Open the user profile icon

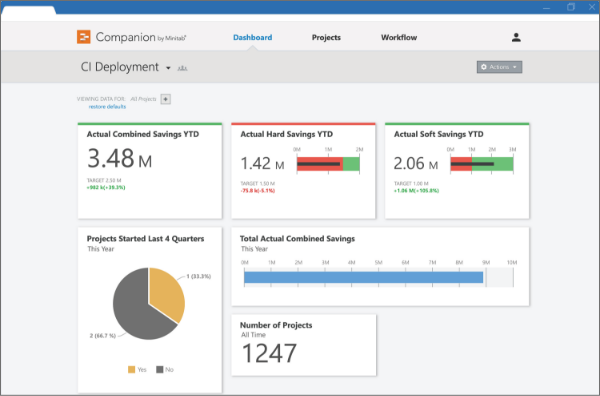[x=516, y=37]
